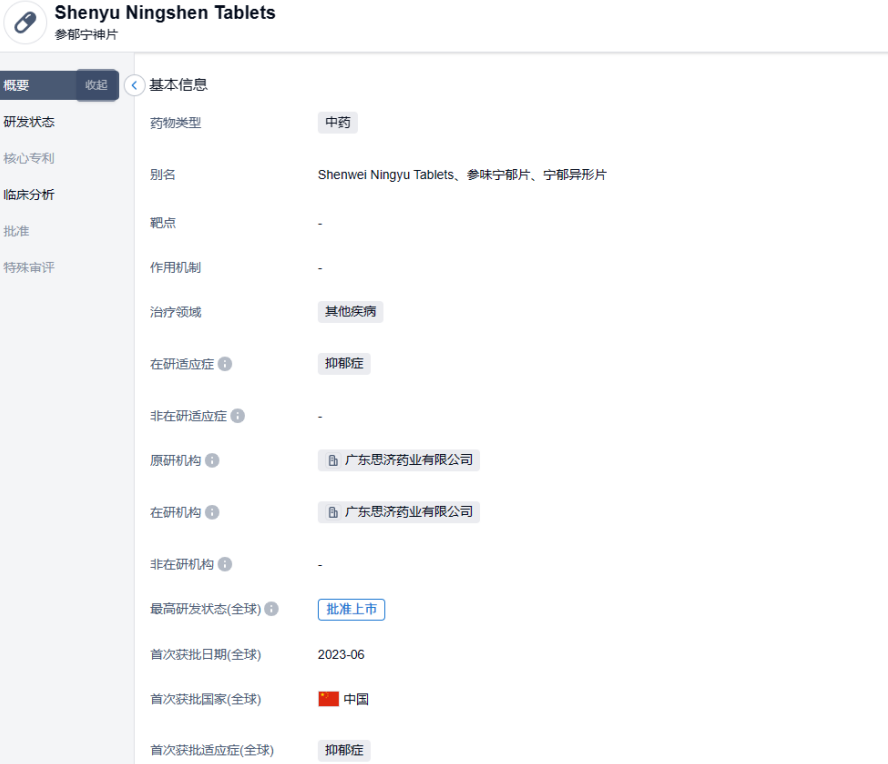Click the pill drug icon in header
This screenshot has height=764, width=888.
[25, 23]
